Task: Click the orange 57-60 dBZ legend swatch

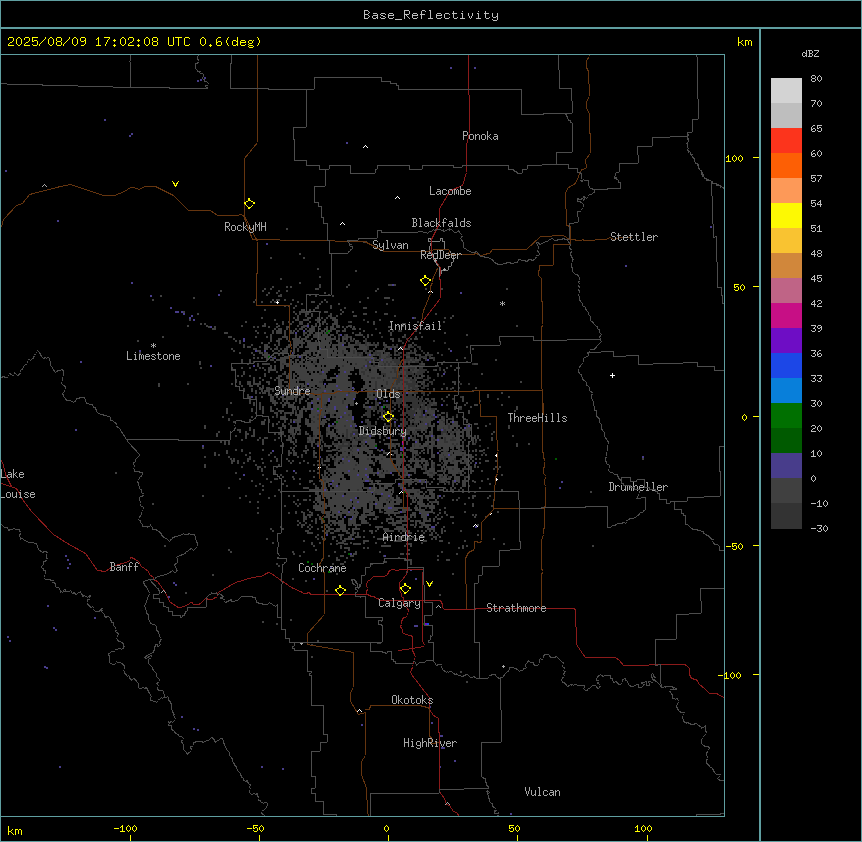Action: (786, 165)
